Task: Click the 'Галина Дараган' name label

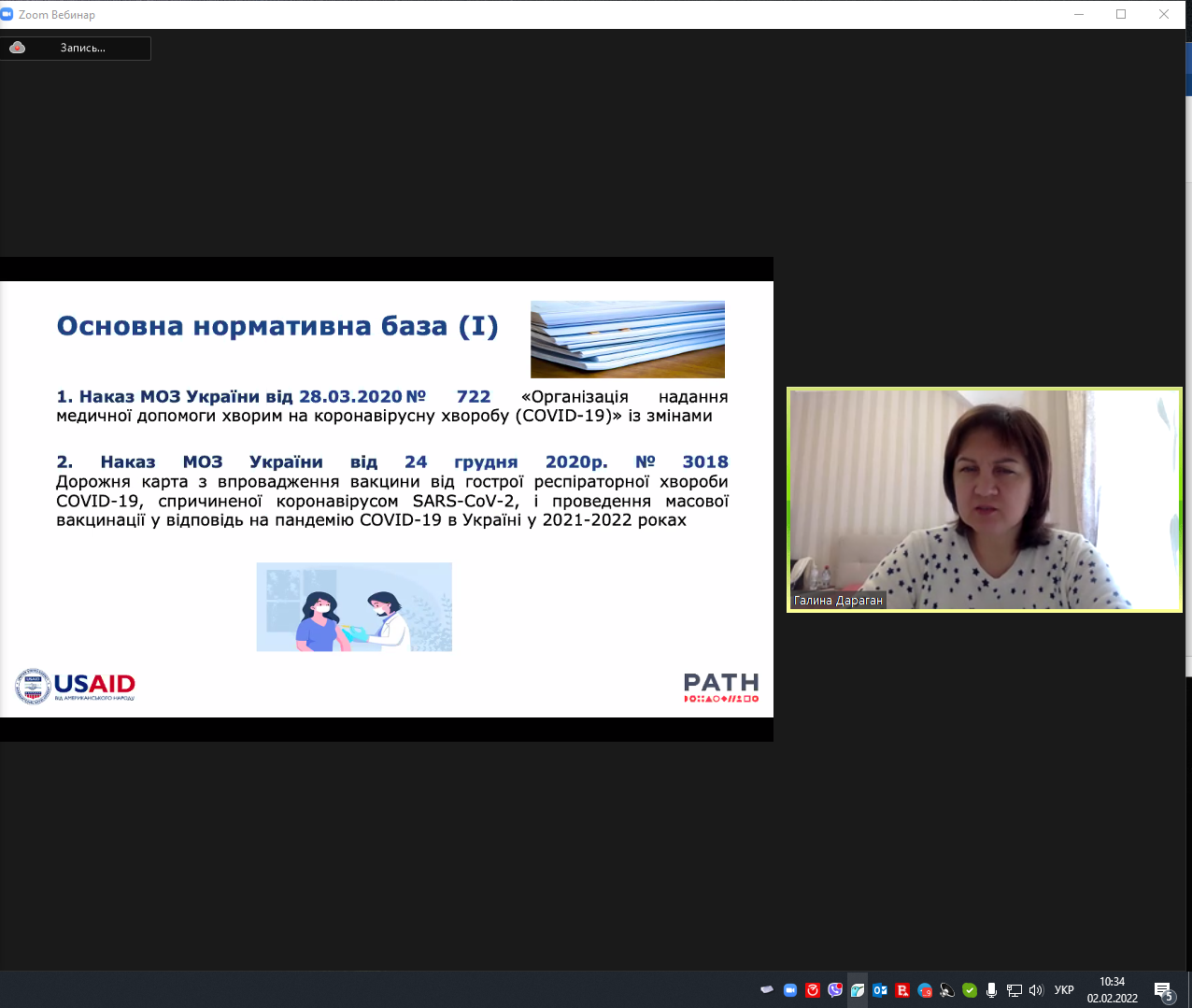Action: [x=838, y=601]
